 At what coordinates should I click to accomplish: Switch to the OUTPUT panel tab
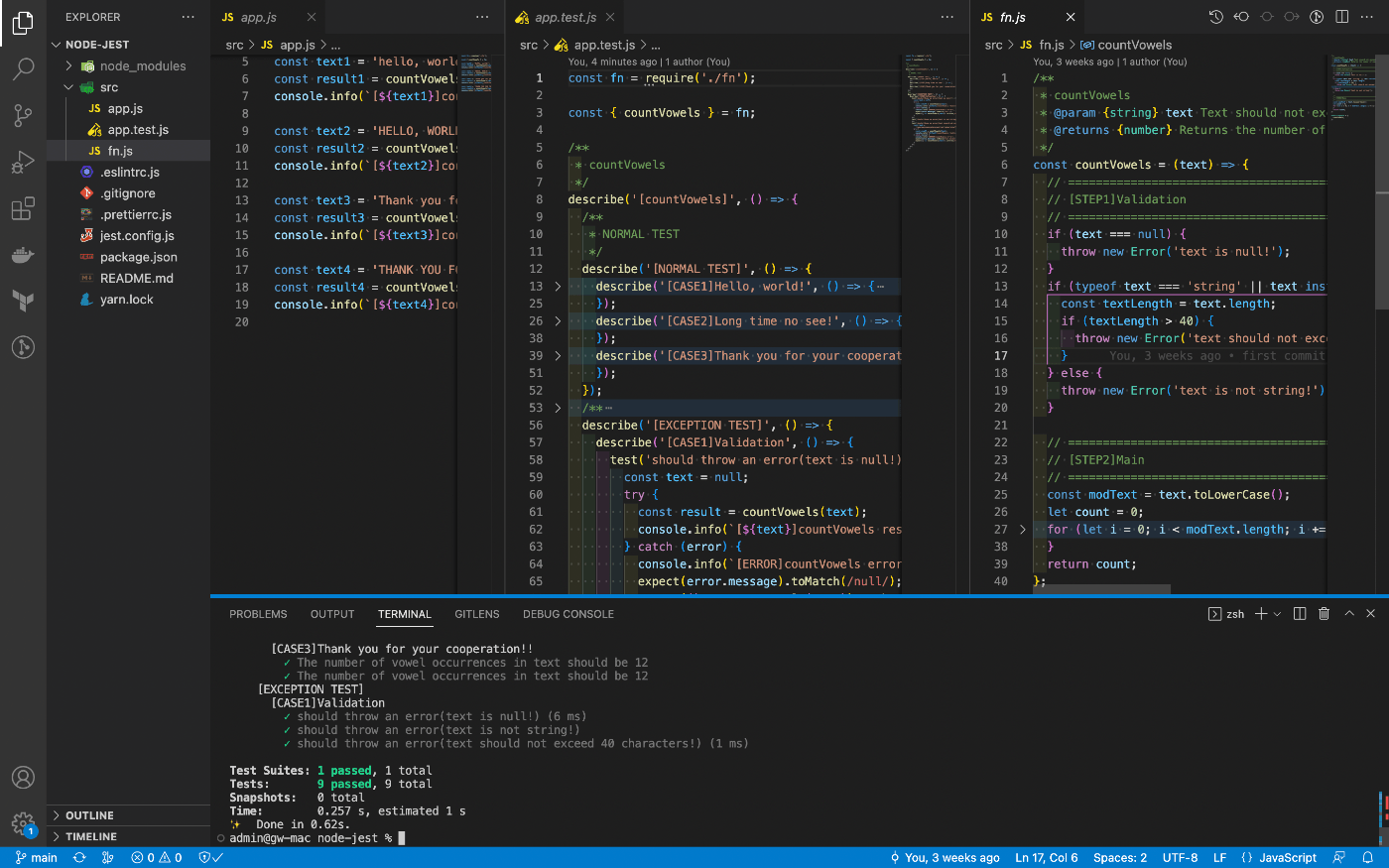pos(332,614)
